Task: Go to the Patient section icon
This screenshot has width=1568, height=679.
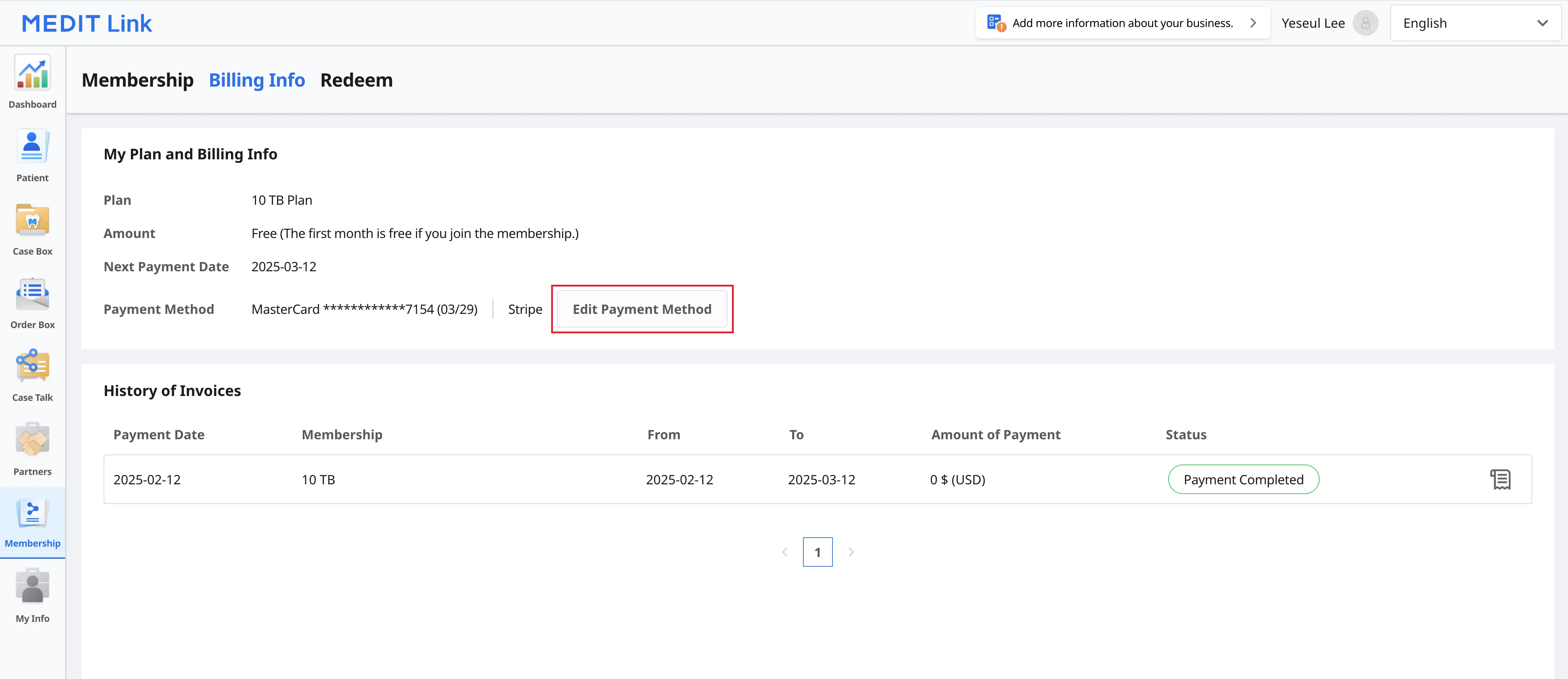Action: 32,147
